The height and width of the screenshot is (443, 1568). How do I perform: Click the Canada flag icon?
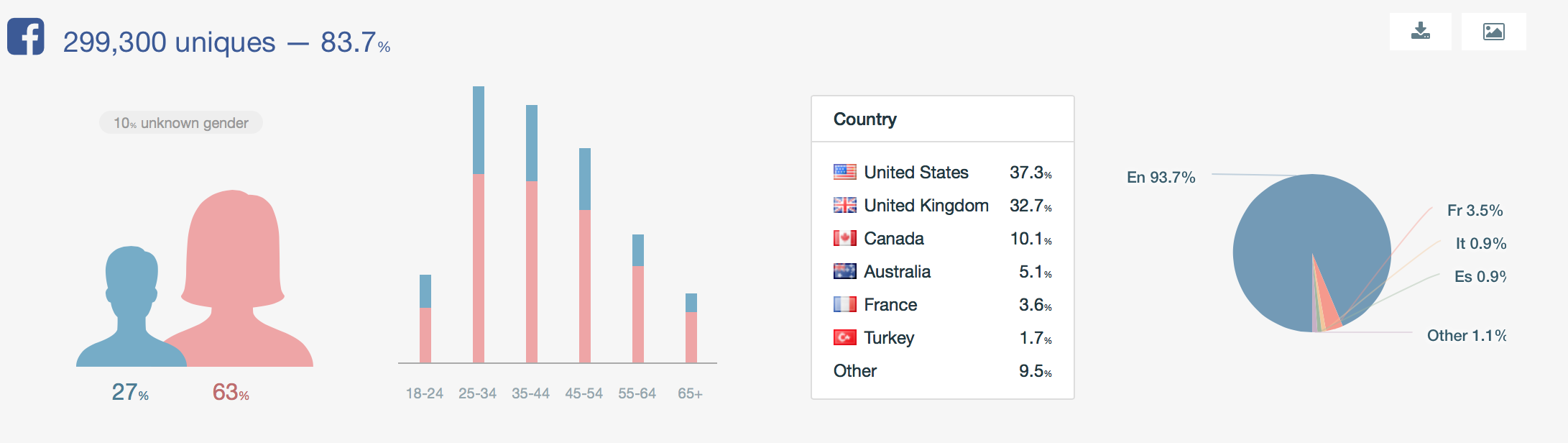click(x=844, y=238)
